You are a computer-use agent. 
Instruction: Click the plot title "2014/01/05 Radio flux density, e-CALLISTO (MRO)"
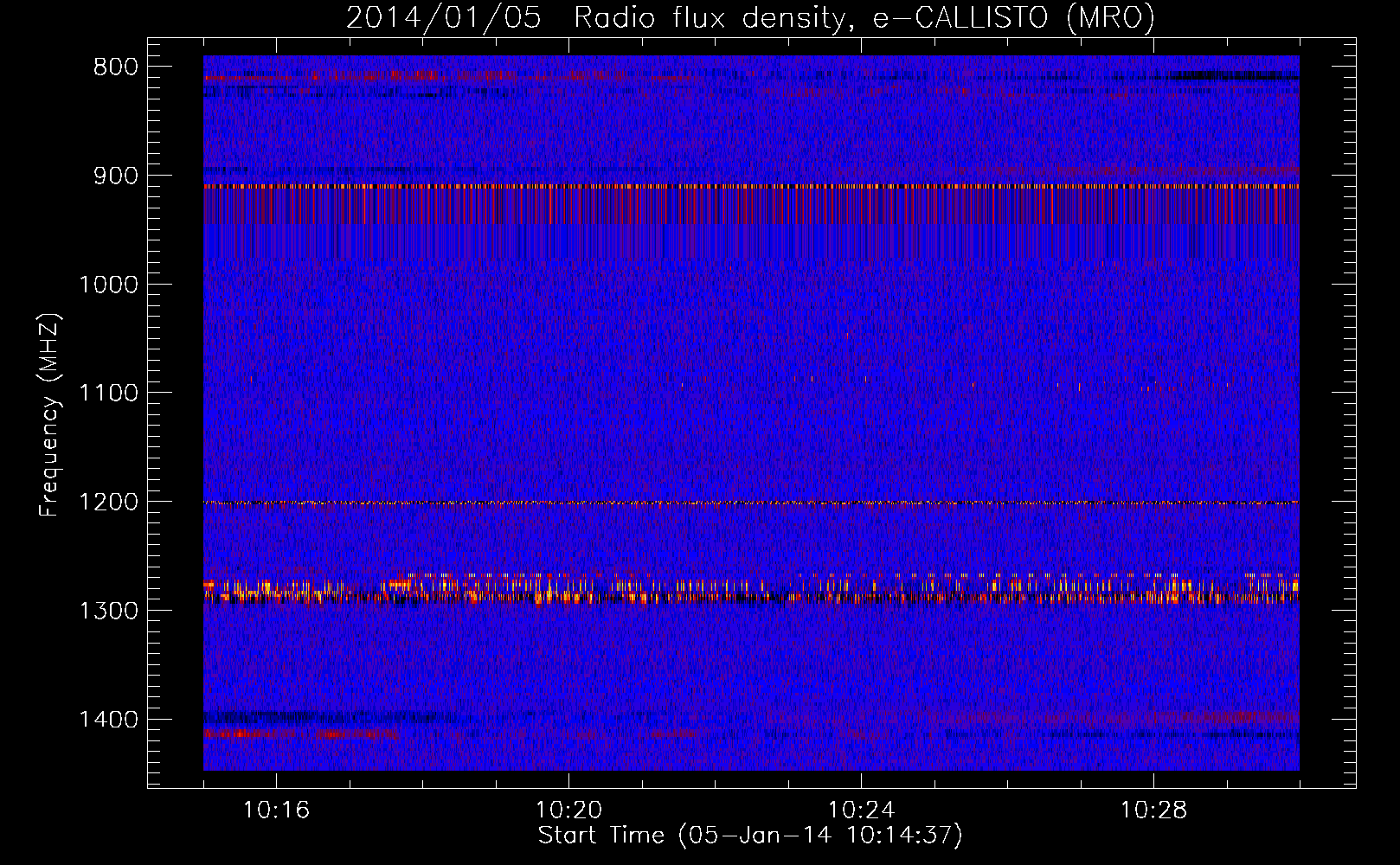coord(750,18)
